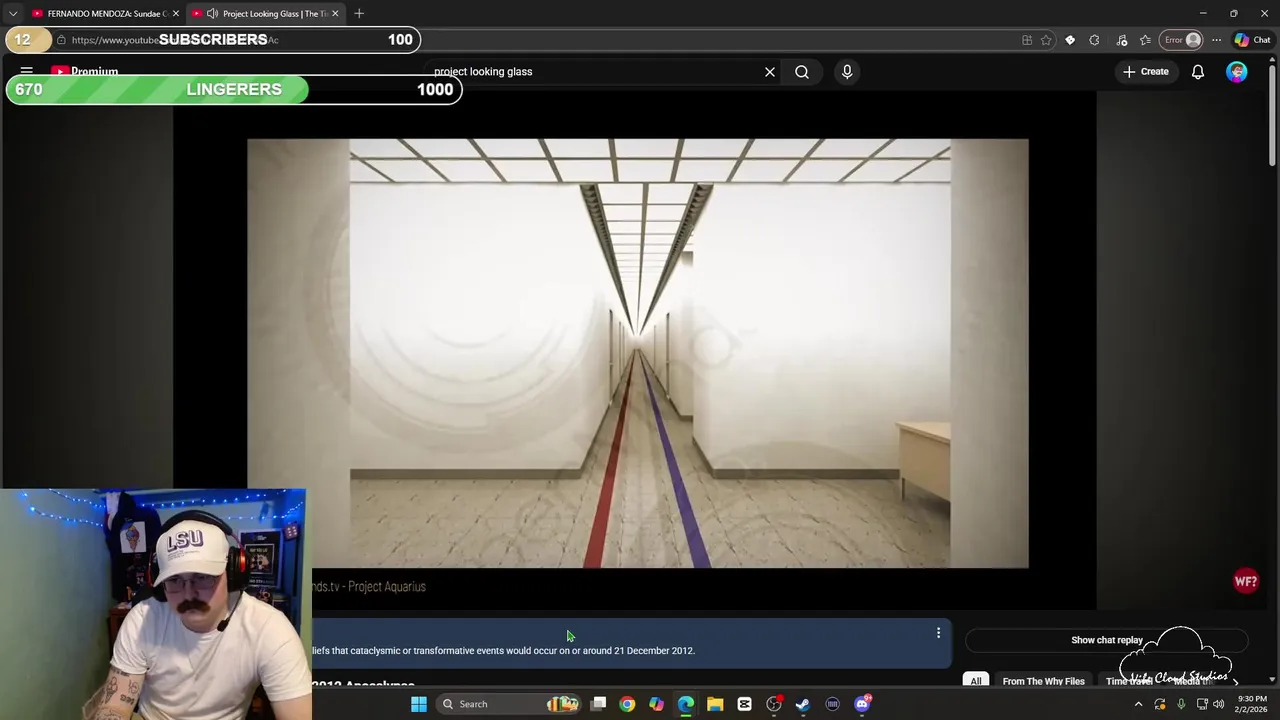The width and height of the screenshot is (1280, 720).
Task: Open the YouTube guide hamburger menu
Action: (27, 71)
